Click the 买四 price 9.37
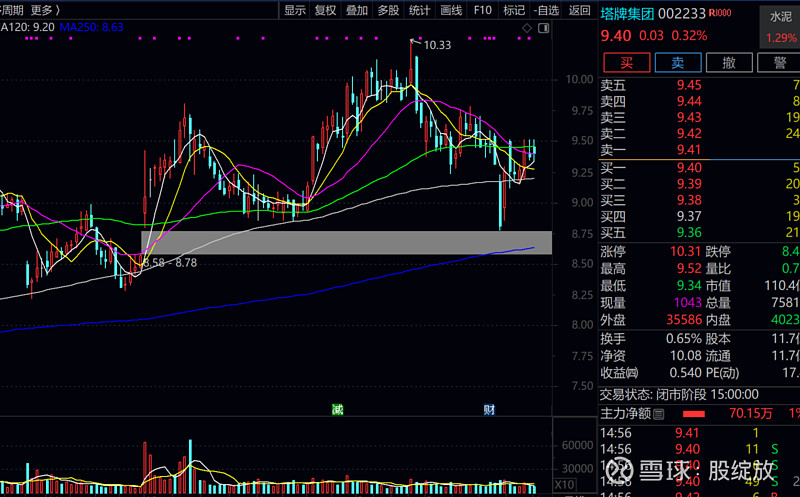The image size is (800, 497). 689,216
